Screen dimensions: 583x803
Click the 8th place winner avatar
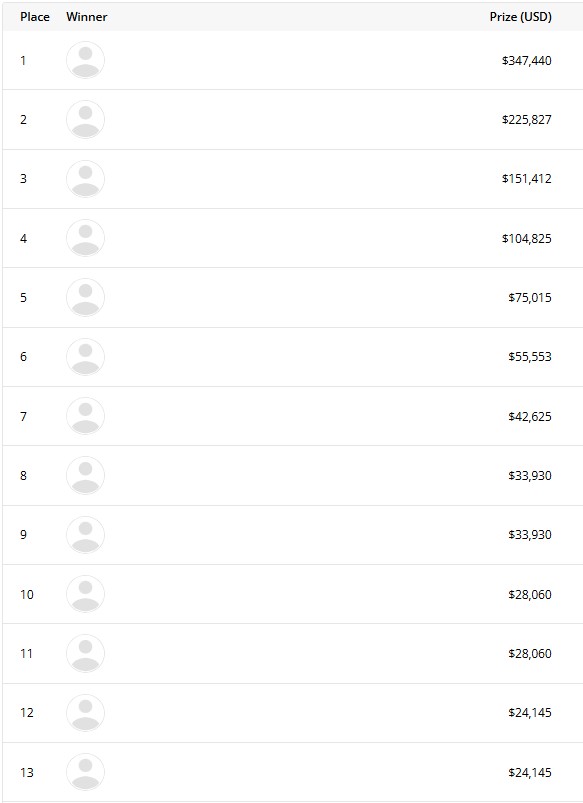pos(86,475)
